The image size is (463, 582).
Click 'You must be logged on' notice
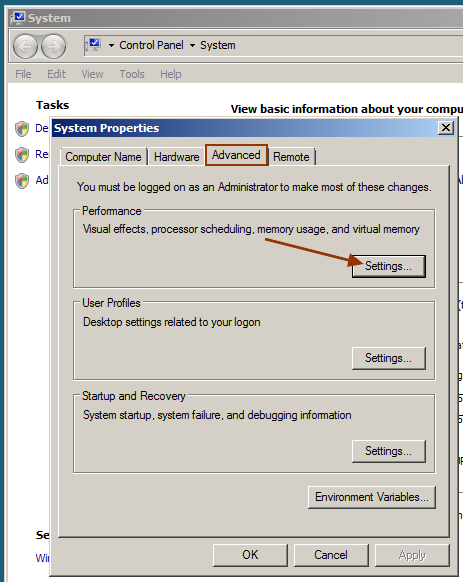(x=254, y=187)
